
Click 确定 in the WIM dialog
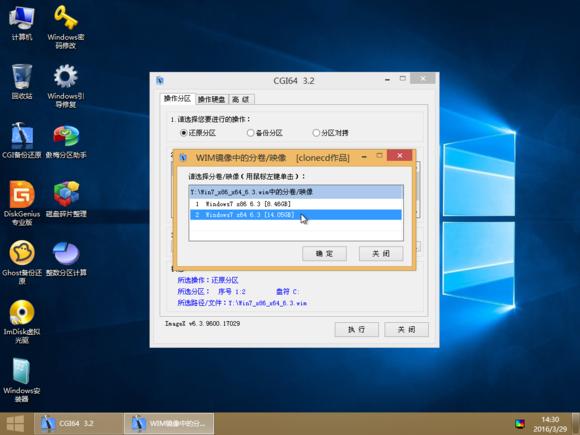point(324,254)
